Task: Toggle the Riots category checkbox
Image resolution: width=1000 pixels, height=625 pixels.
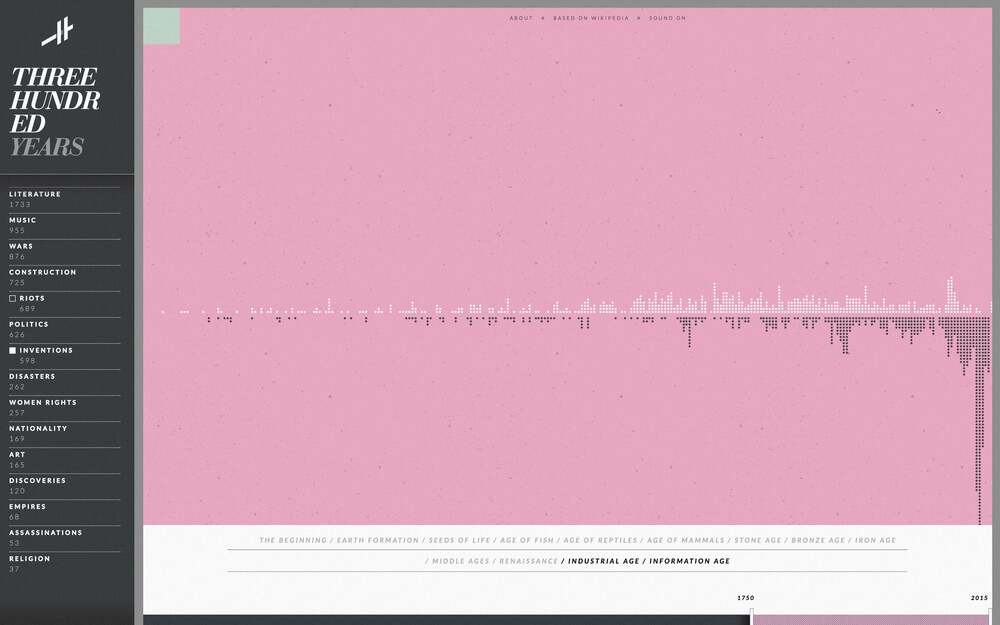Action: tap(13, 298)
